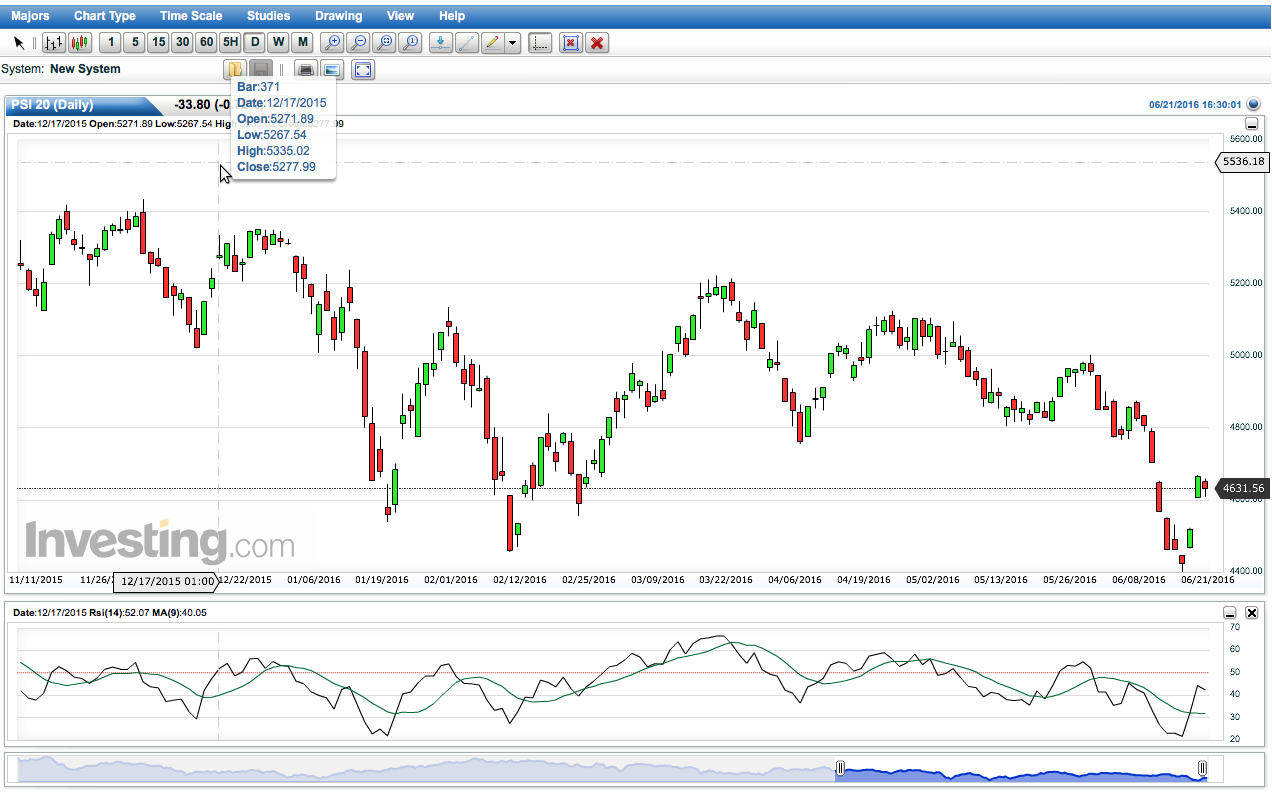The height and width of the screenshot is (794, 1272).
Task: Click the left handle of range slider
Action: pos(840,768)
